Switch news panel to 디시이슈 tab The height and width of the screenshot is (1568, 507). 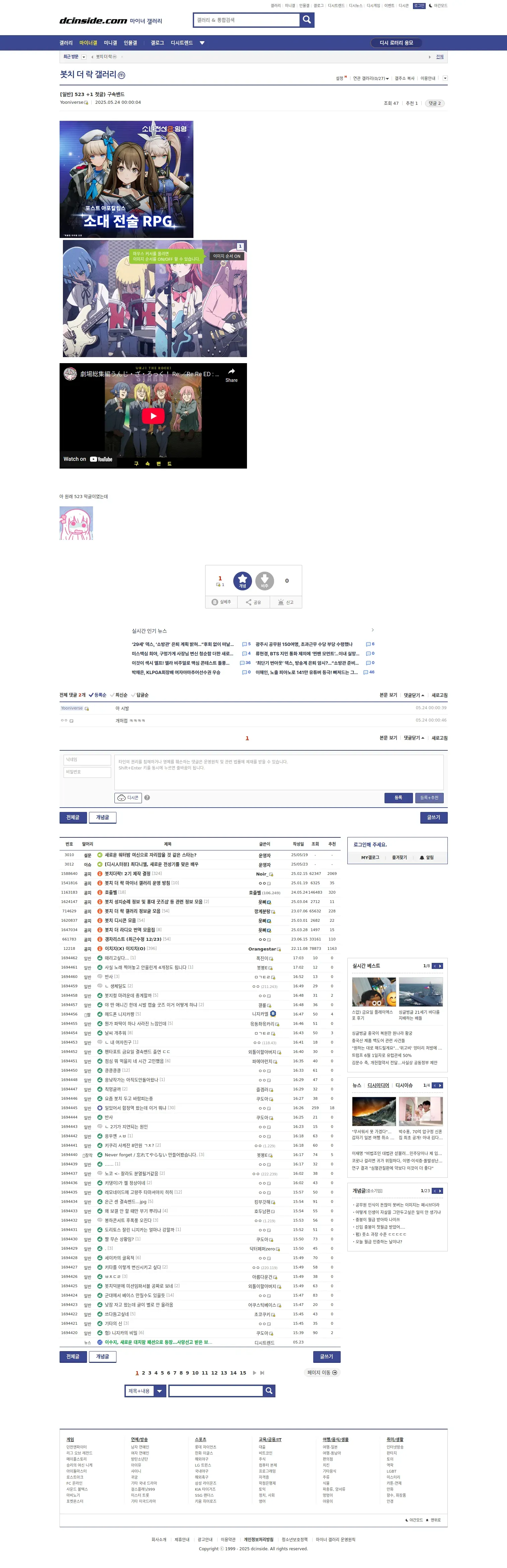tap(404, 1085)
